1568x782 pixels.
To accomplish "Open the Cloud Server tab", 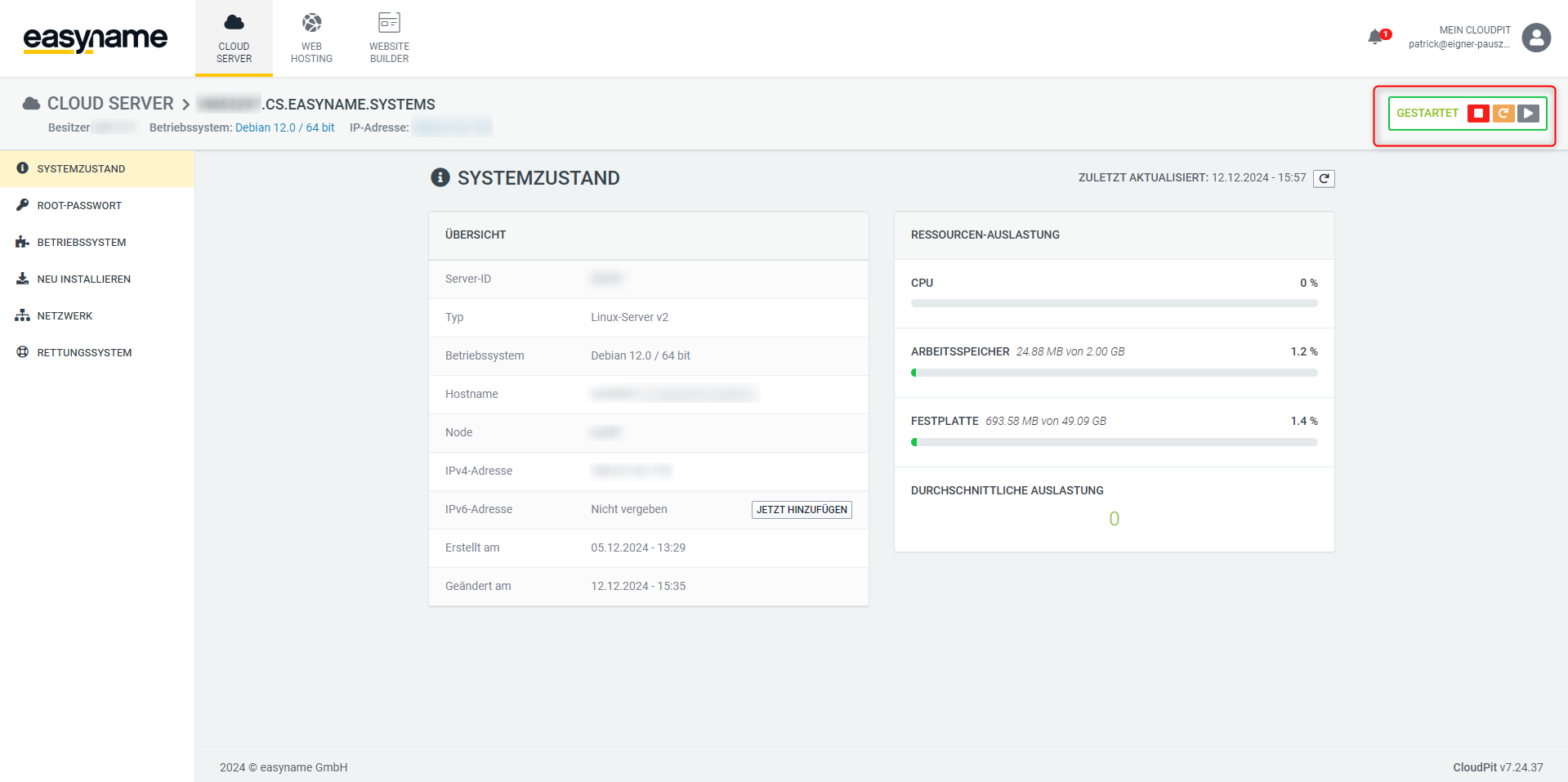I will click(x=234, y=38).
